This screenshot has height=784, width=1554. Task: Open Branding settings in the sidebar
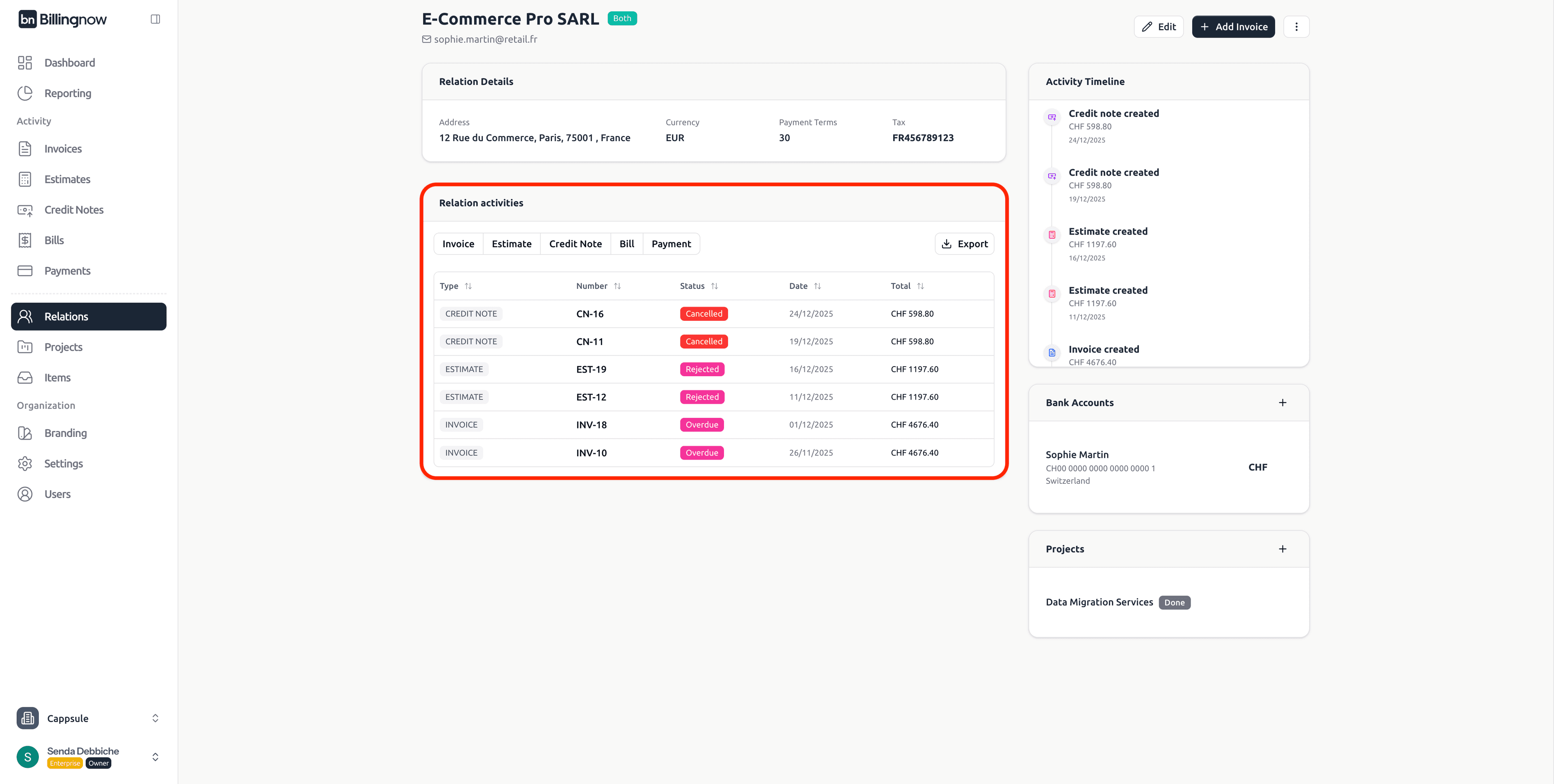click(x=65, y=433)
